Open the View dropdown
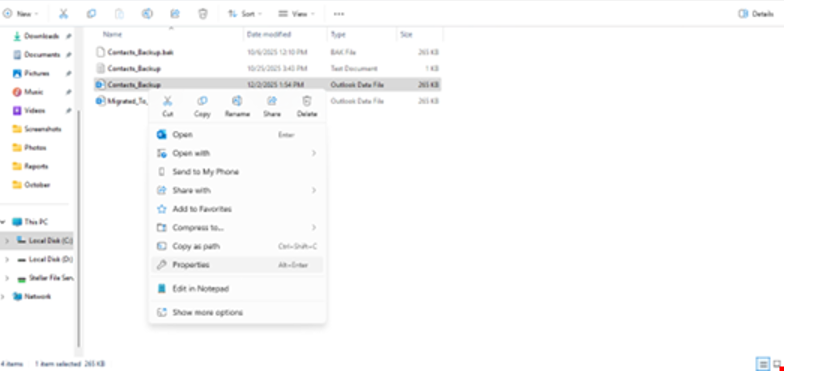 point(296,14)
